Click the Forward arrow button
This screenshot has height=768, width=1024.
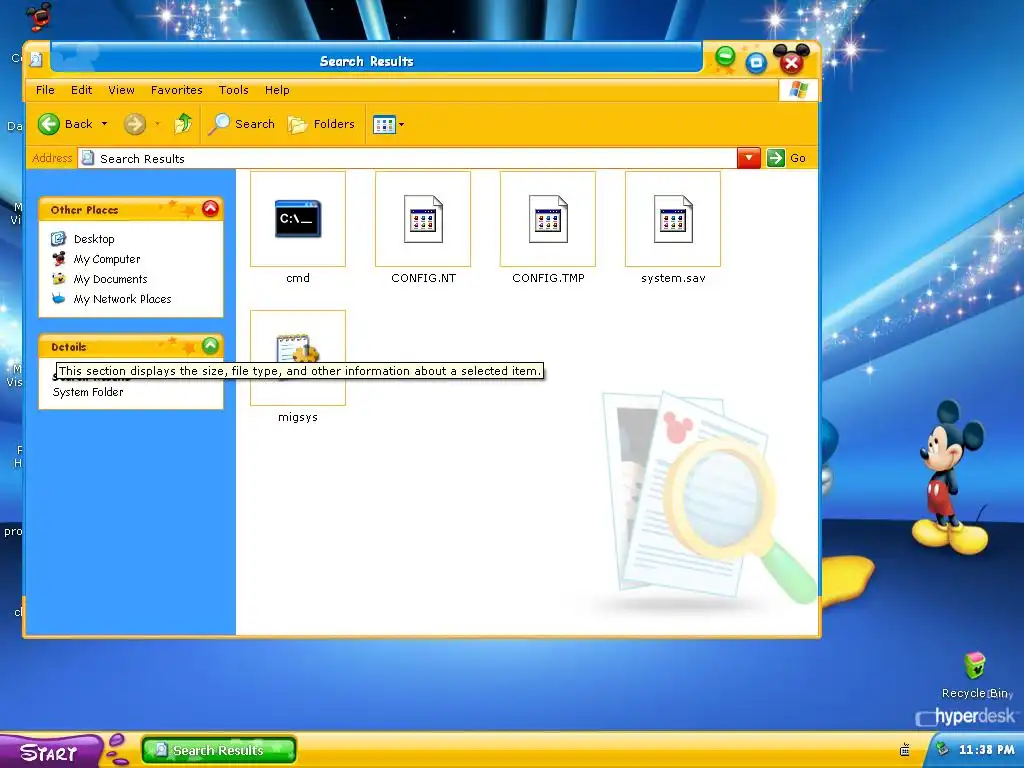(x=135, y=124)
